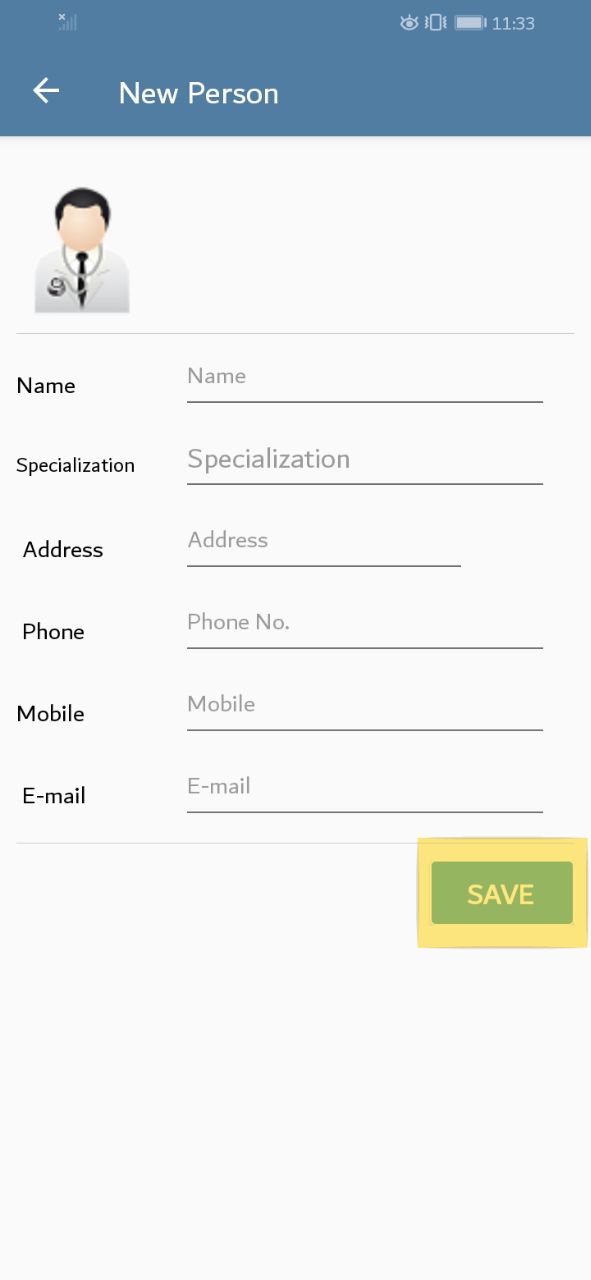
Task: Select the Specialization text field
Action: pos(365,461)
